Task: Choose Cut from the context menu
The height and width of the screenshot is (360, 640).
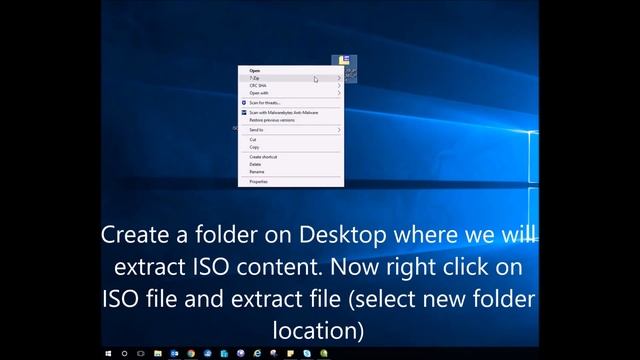Action: [x=291, y=140]
